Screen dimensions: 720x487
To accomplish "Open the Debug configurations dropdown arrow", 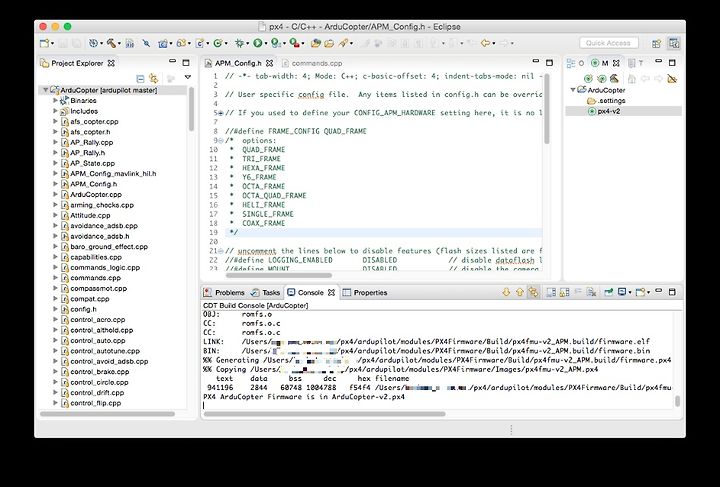I will click(248, 44).
